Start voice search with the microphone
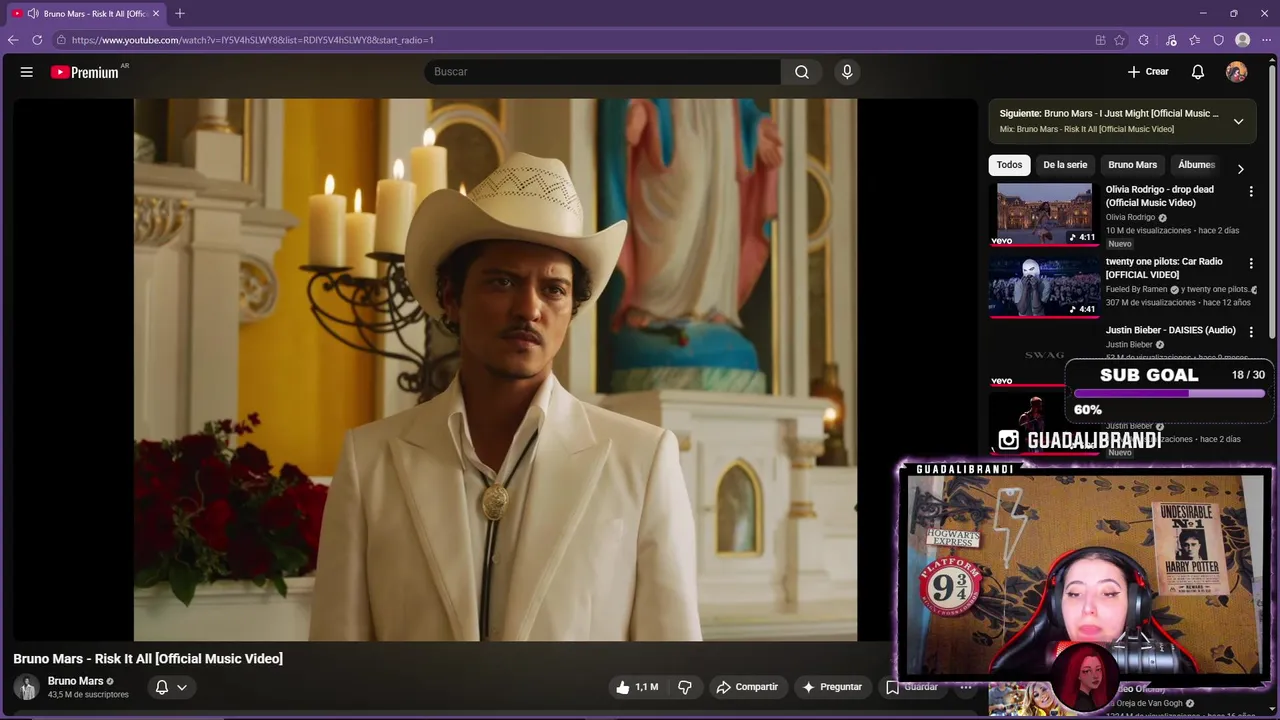The image size is (1280, 720). coord(847,72)
